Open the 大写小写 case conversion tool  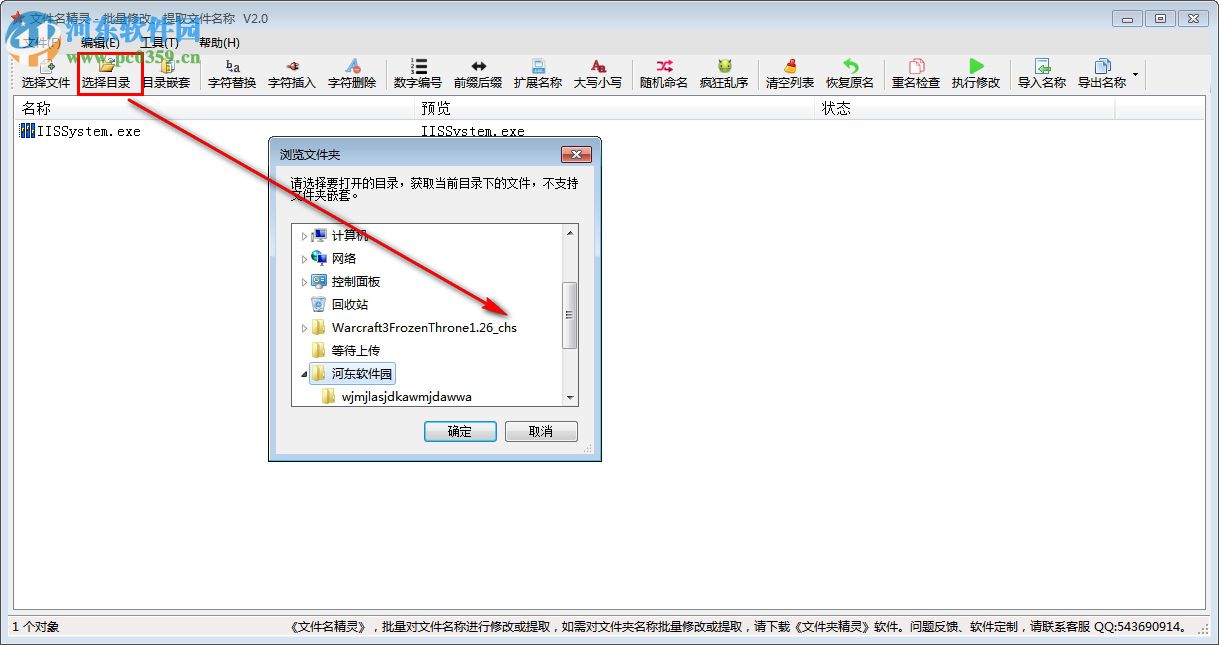[x=598, y=74]
